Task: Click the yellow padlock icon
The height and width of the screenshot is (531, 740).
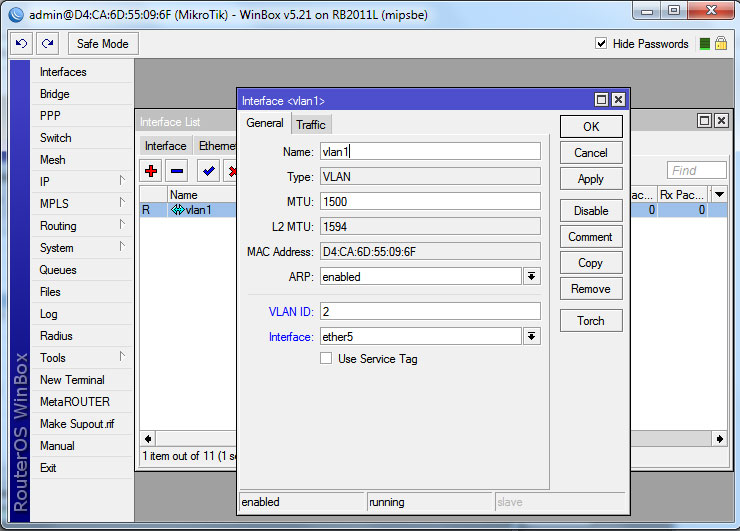Action: pyautogui.click(x=720, y=44)
